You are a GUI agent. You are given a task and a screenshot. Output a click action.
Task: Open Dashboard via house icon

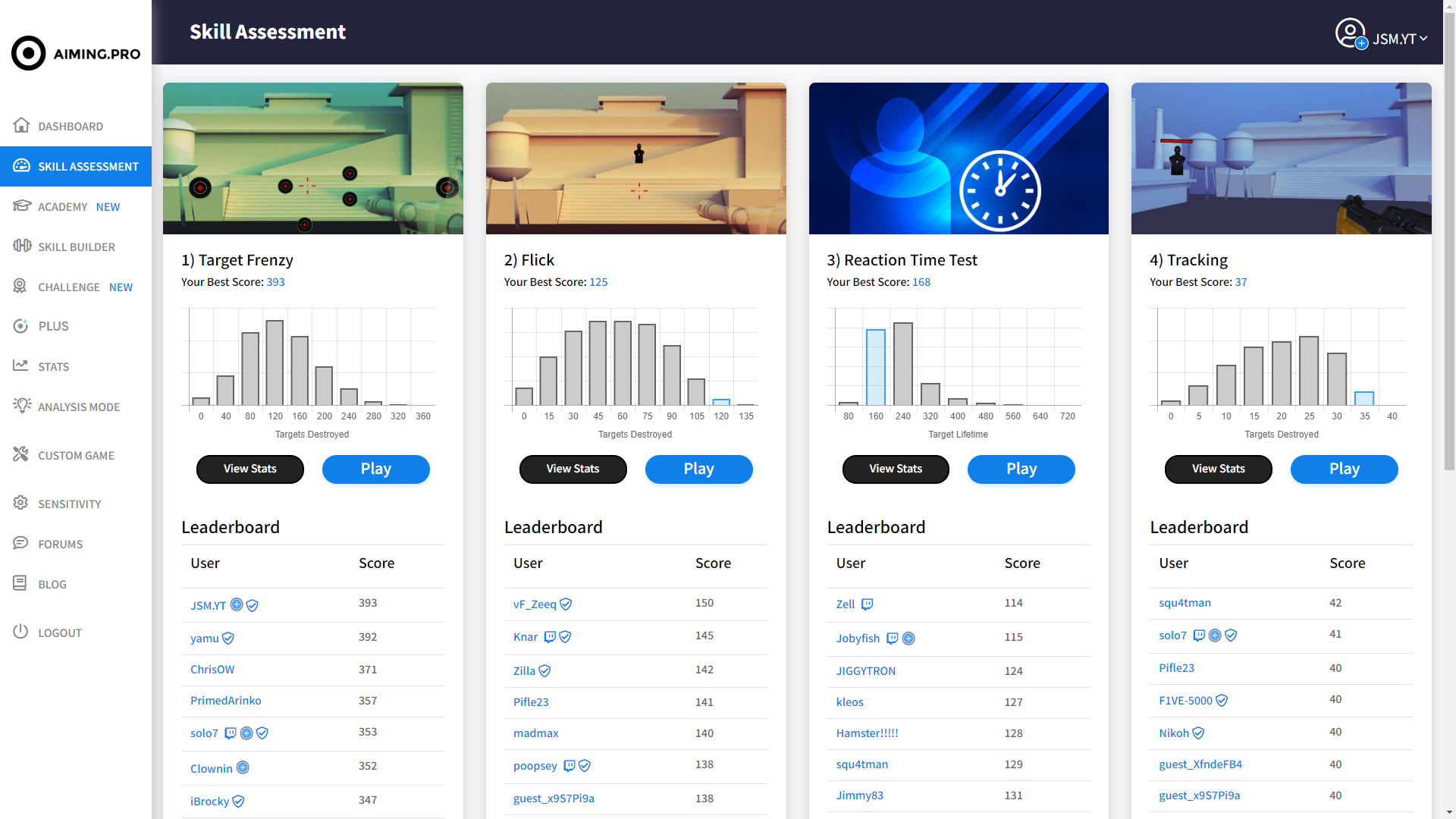click(21, 125)
